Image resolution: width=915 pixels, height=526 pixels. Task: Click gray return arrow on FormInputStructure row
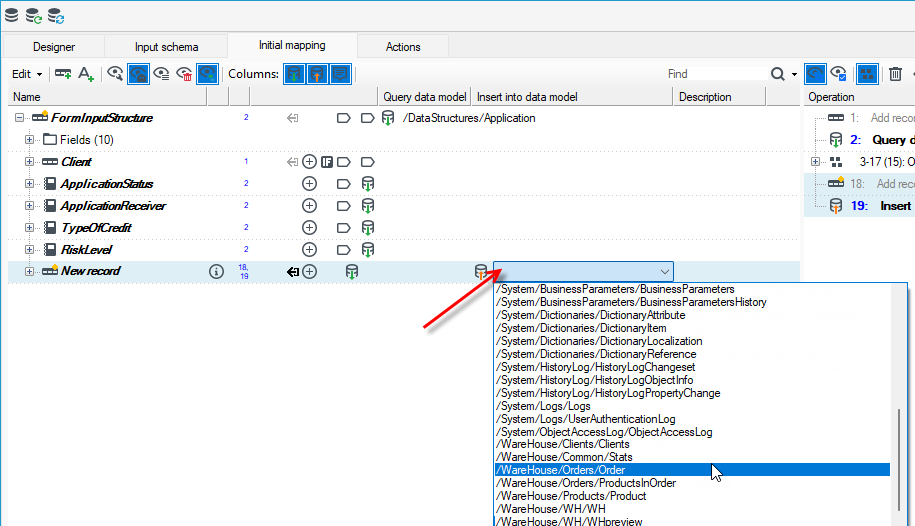point(293,118)
